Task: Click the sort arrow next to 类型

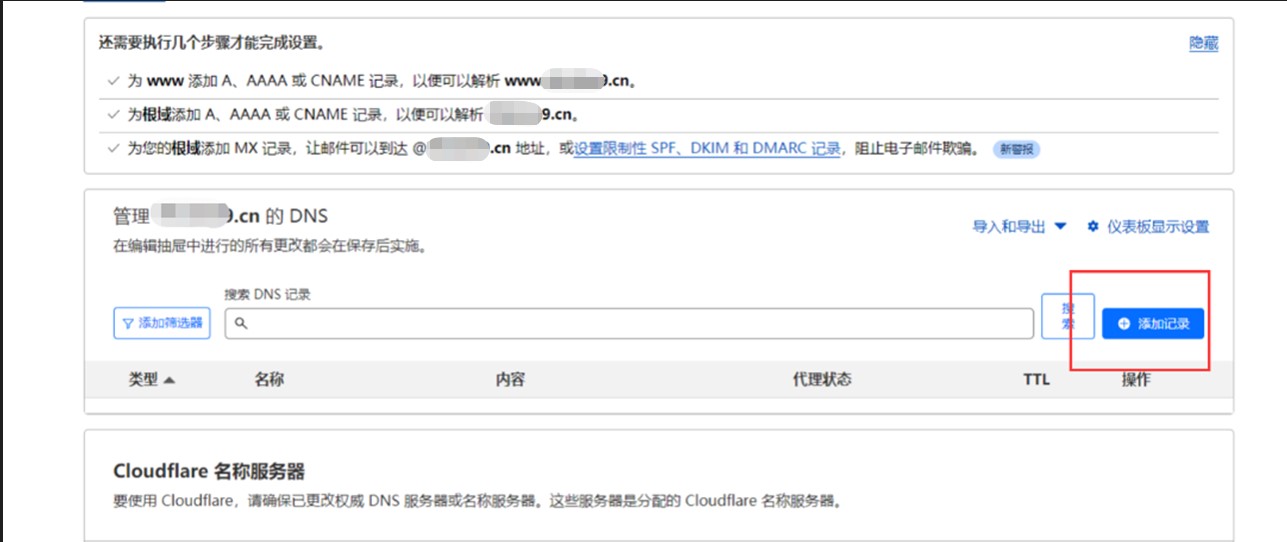Action: click(169, 380)
